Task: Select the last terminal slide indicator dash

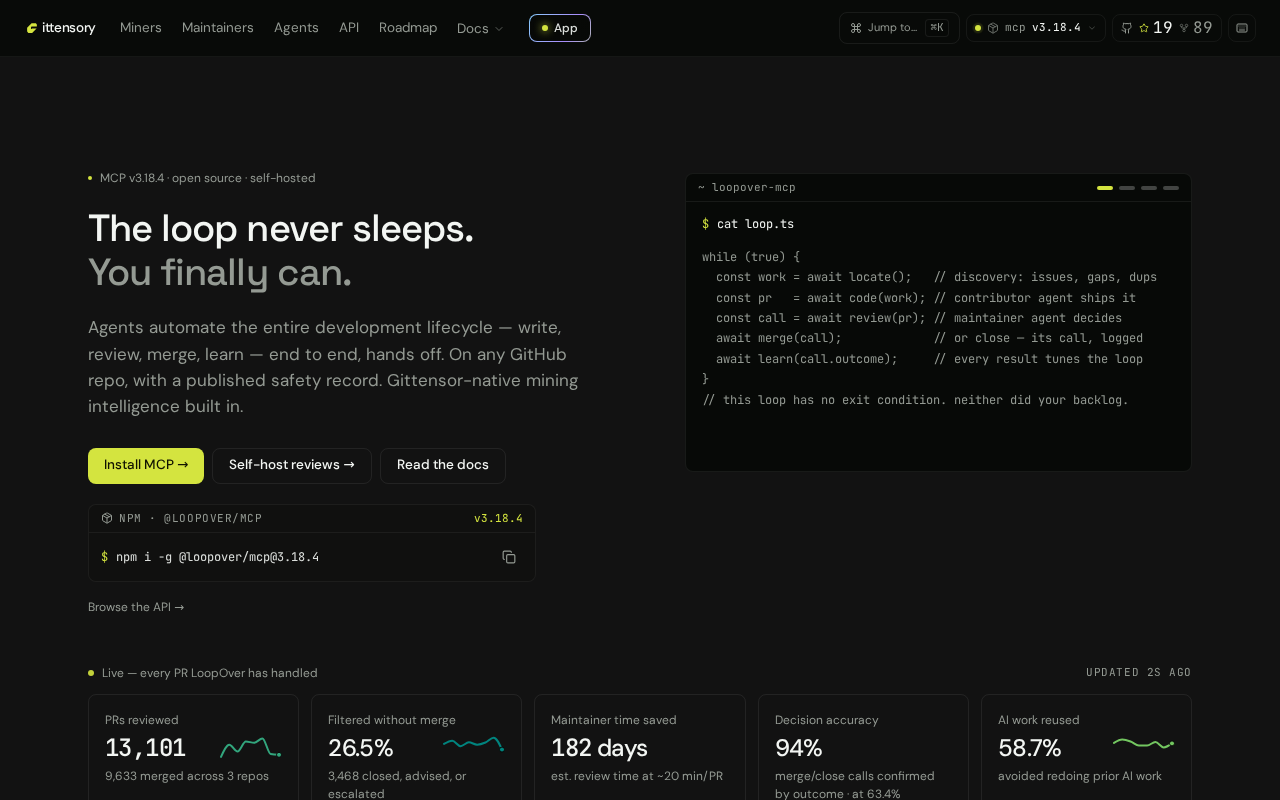Action: pyautogui.click(x=1171, y=188)
